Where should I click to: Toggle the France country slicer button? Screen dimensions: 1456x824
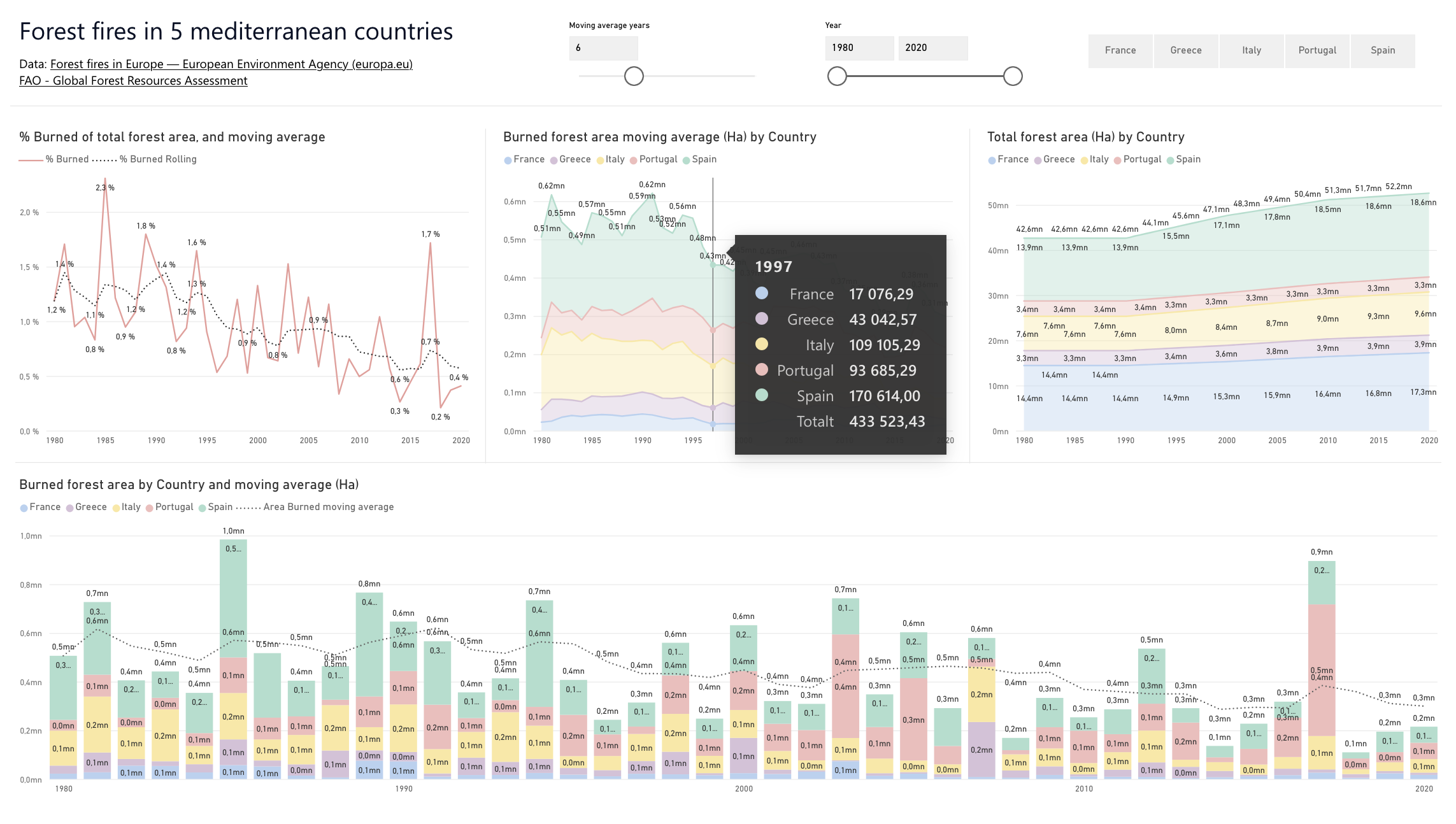click(x=1120, y=50)
